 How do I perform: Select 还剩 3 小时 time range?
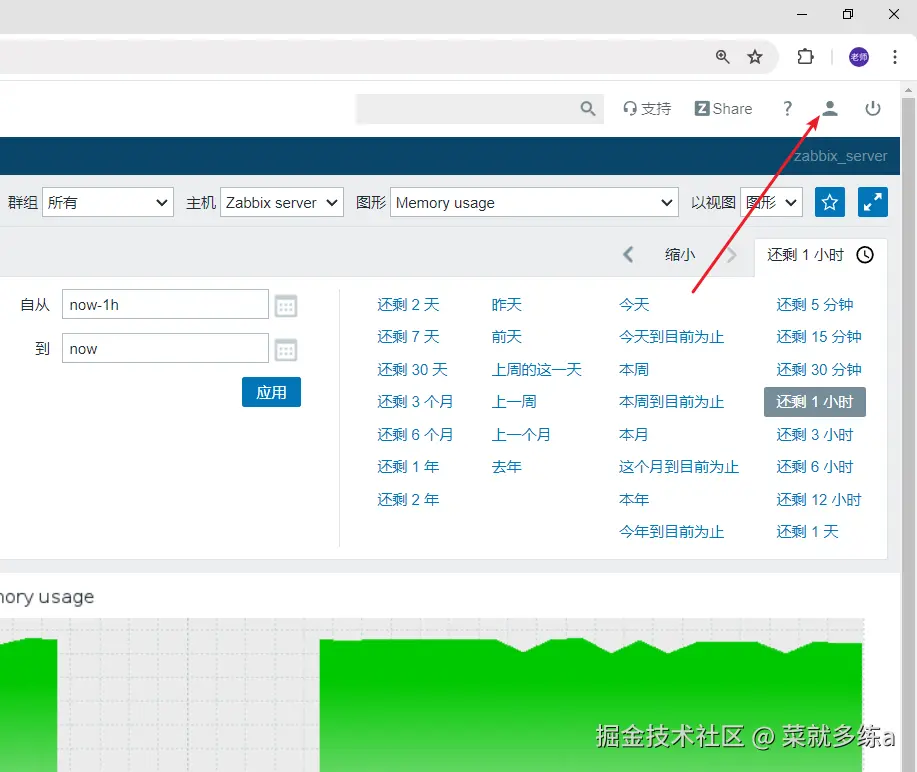coord(815,435)
